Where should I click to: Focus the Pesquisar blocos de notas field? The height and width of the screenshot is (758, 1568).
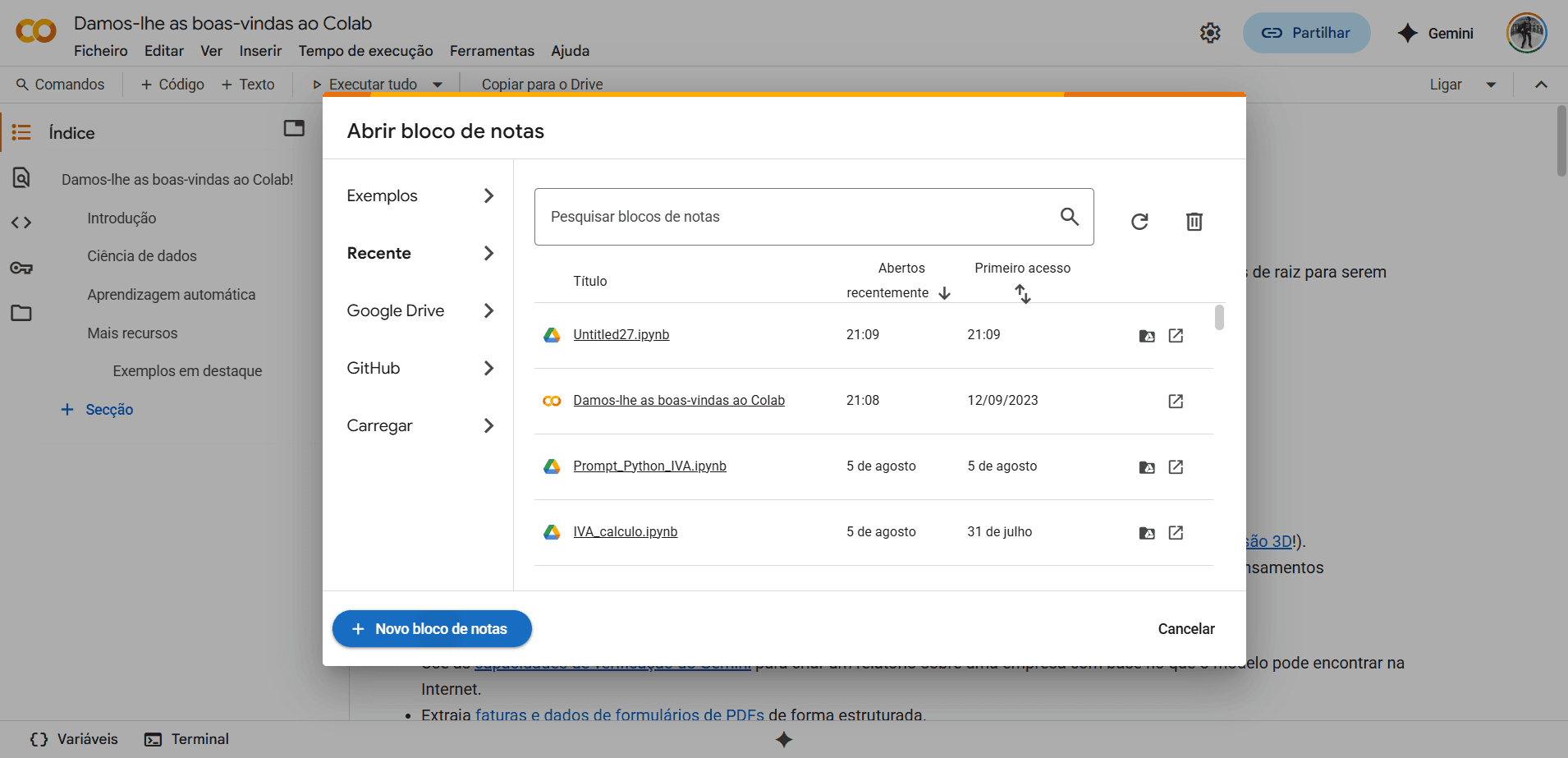(x=814, y=217)
